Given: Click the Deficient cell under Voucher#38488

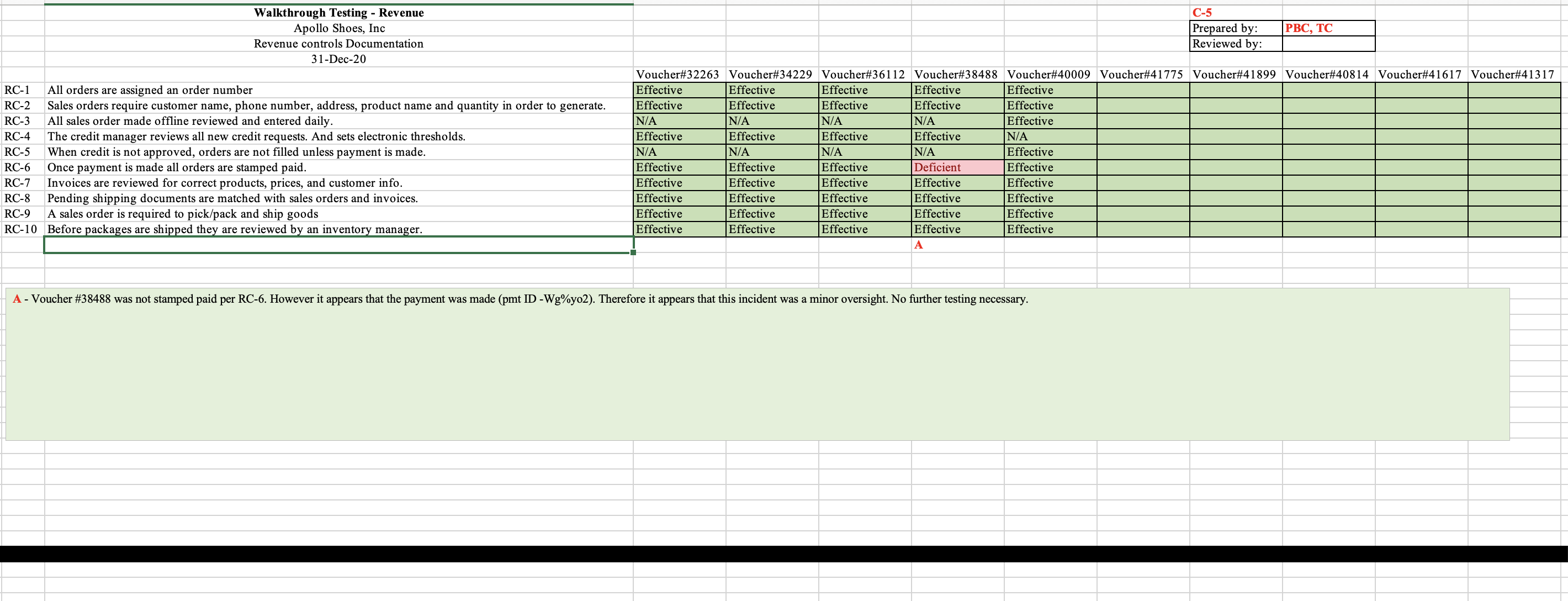Looking at the screenshot, I should [957, 167].
